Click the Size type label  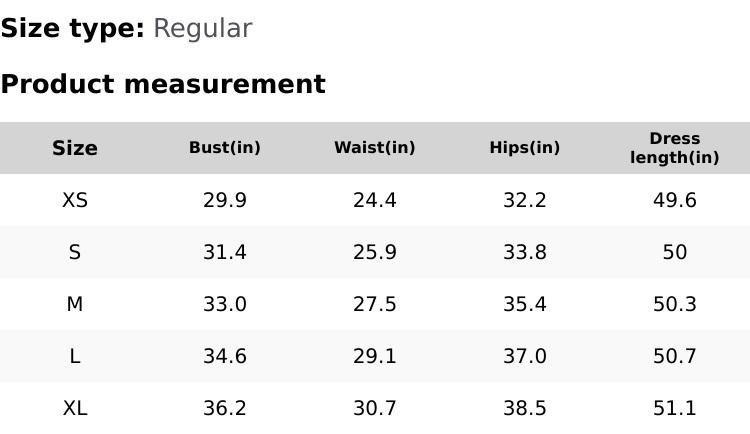click(72, 29)
